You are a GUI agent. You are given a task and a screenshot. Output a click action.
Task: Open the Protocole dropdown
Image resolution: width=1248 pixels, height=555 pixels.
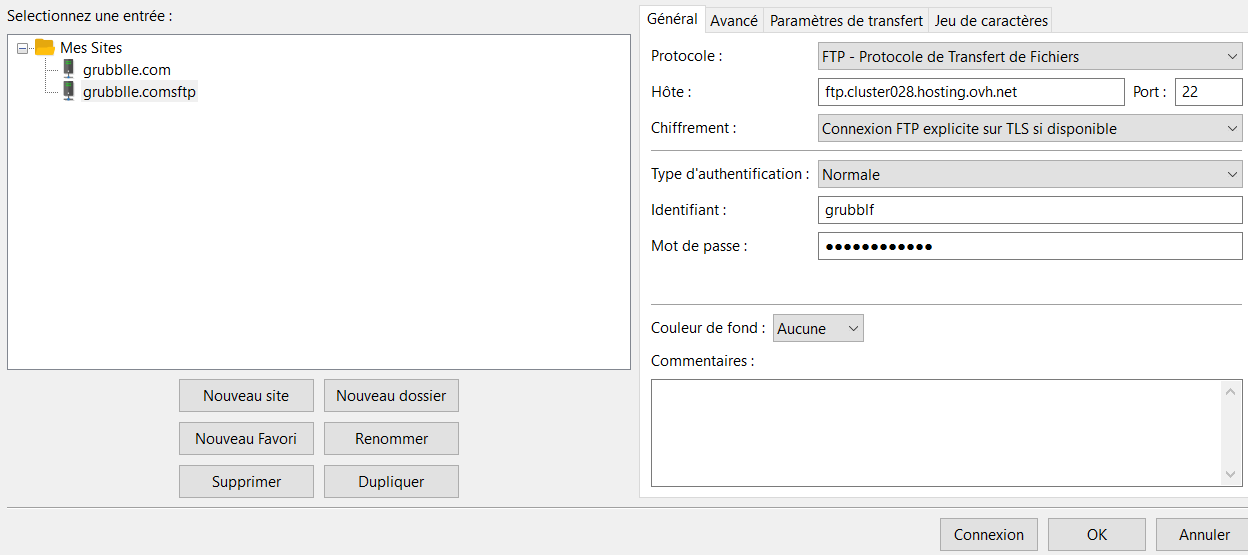point(1029,57)
